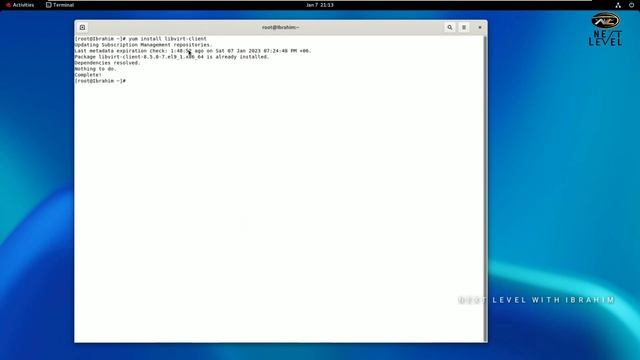Screen dimensions: 640x360
Task: Open a new terminal tab
Action: pos(82,27)
